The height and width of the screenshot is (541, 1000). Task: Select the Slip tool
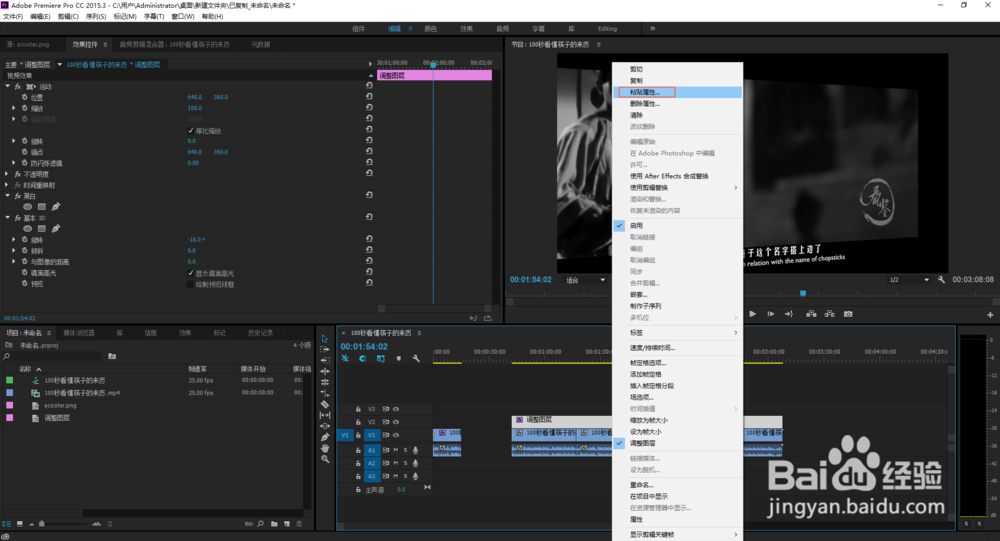(x=325, y=415)
